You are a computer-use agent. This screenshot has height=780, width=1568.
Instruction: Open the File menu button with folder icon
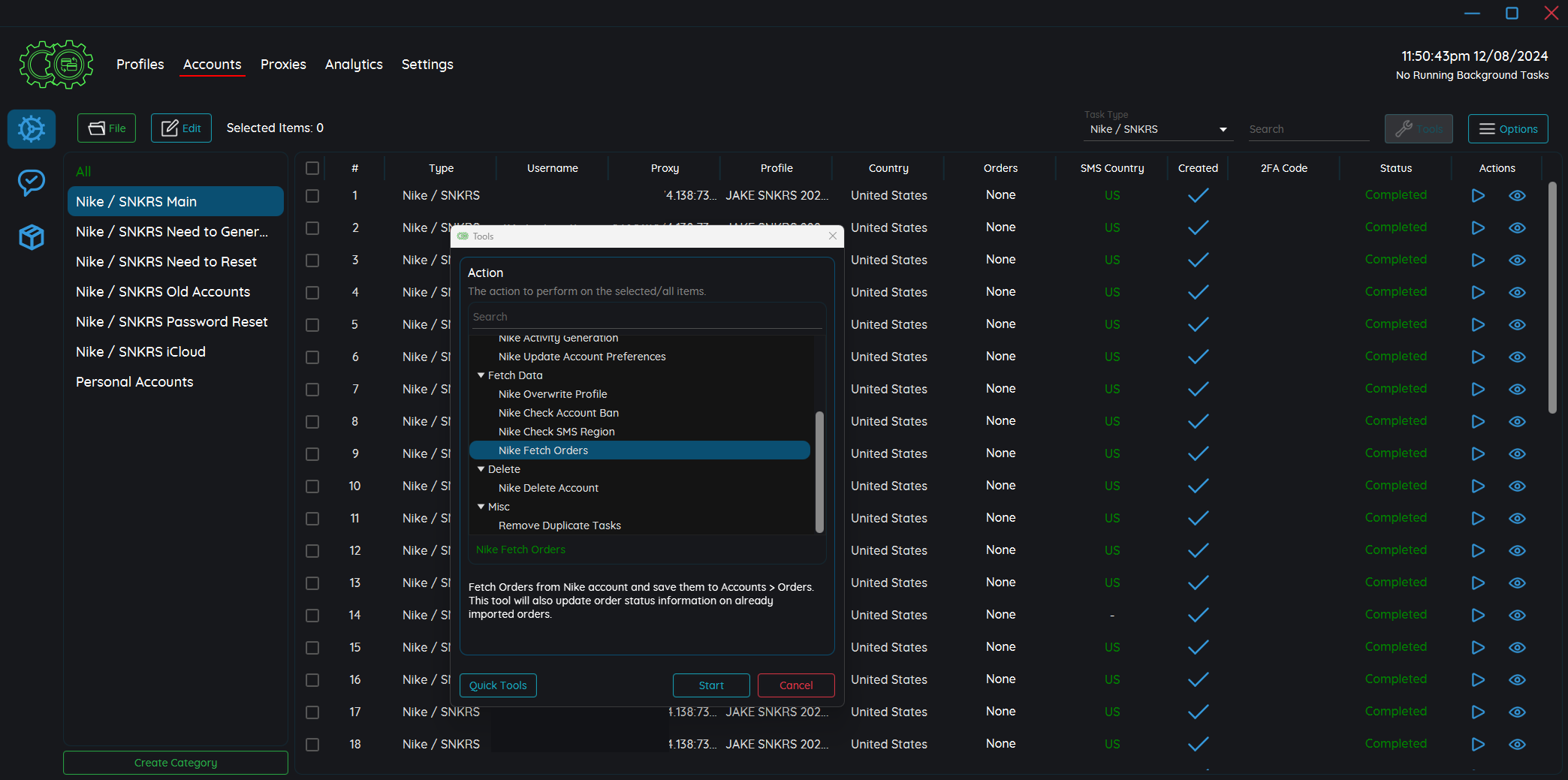(x=107, y=128)
